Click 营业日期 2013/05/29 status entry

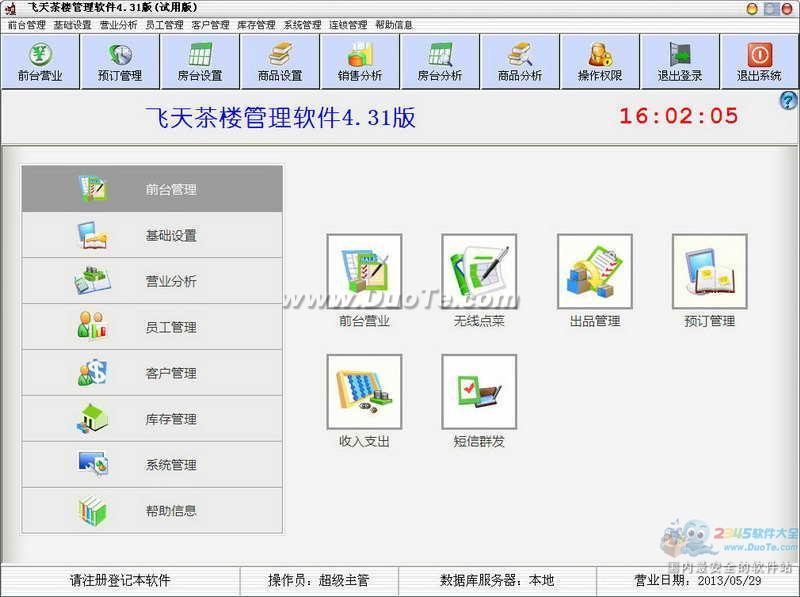point(697,580)
